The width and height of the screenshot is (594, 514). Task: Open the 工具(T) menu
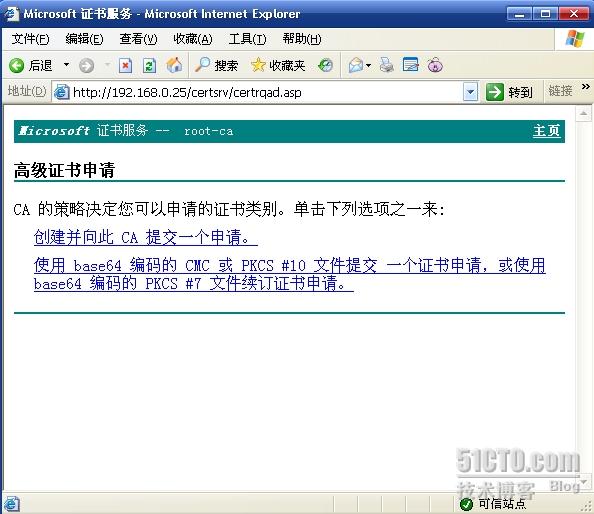pos(247,39)
